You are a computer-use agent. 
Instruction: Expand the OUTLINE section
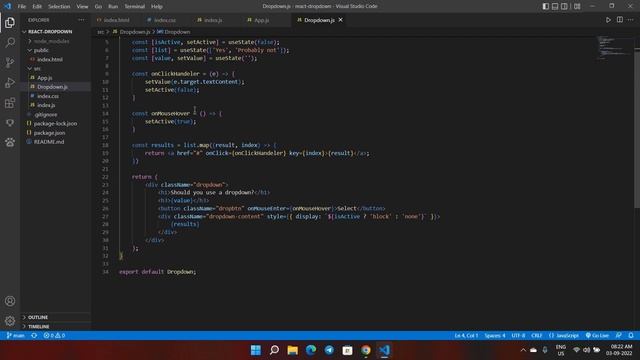(x=38, y=317)
